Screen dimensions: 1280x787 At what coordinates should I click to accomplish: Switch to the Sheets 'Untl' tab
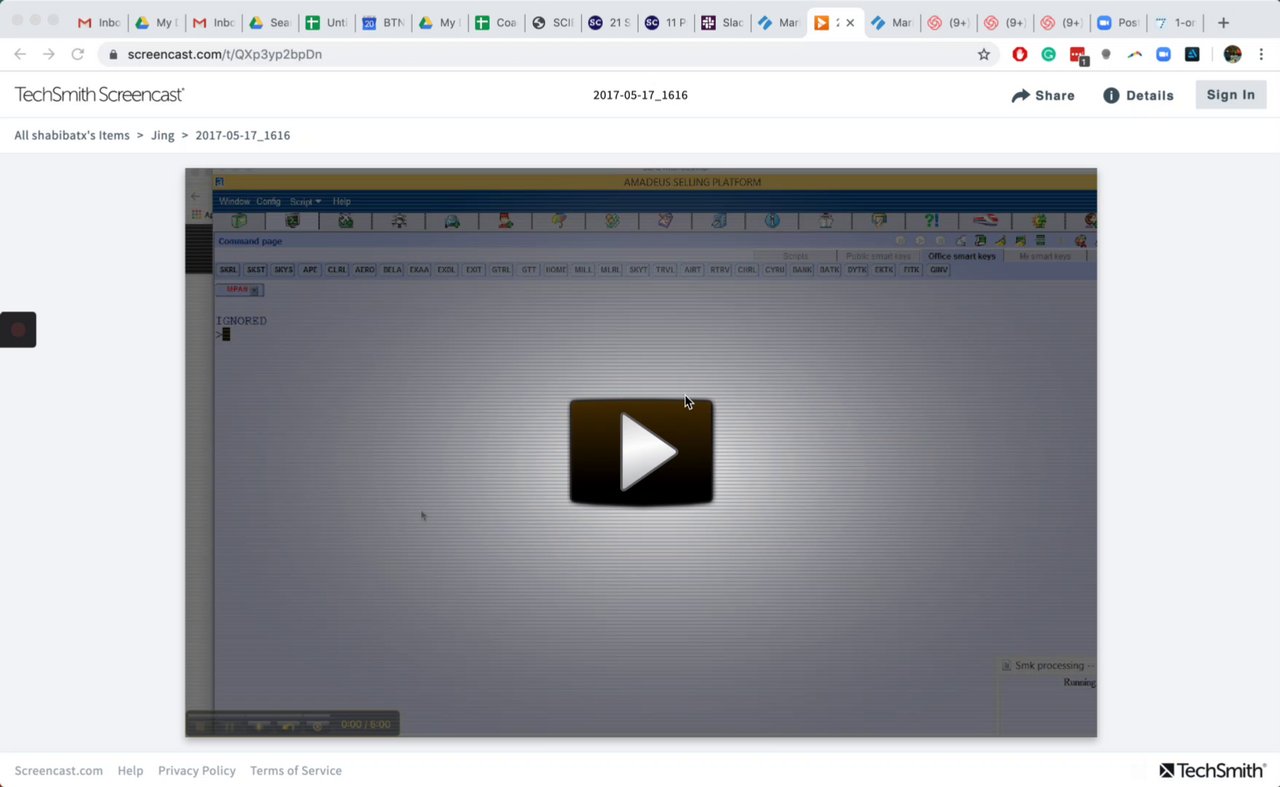(327, 22)
